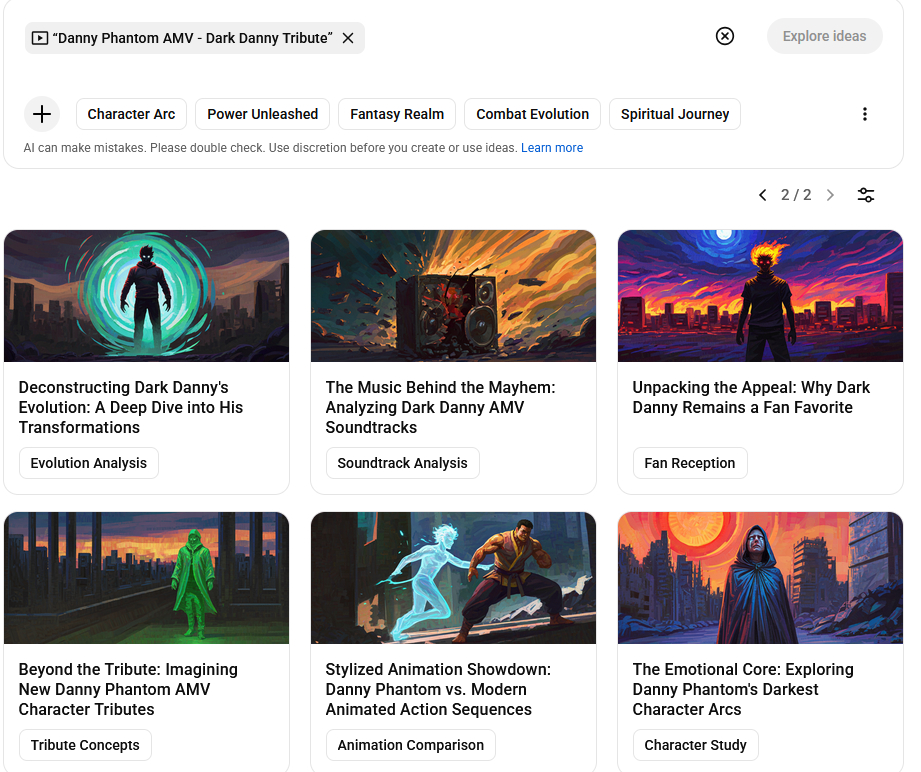
Task: Select the Character Arc suggestion chip
Action: point(131,114)
